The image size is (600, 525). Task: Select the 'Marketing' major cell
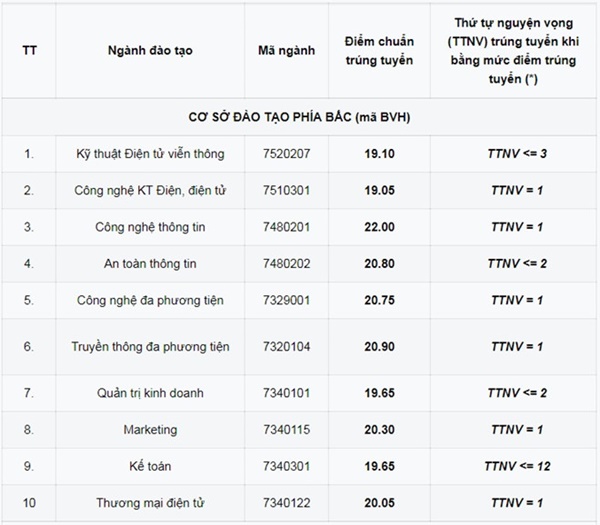point(151,430)
